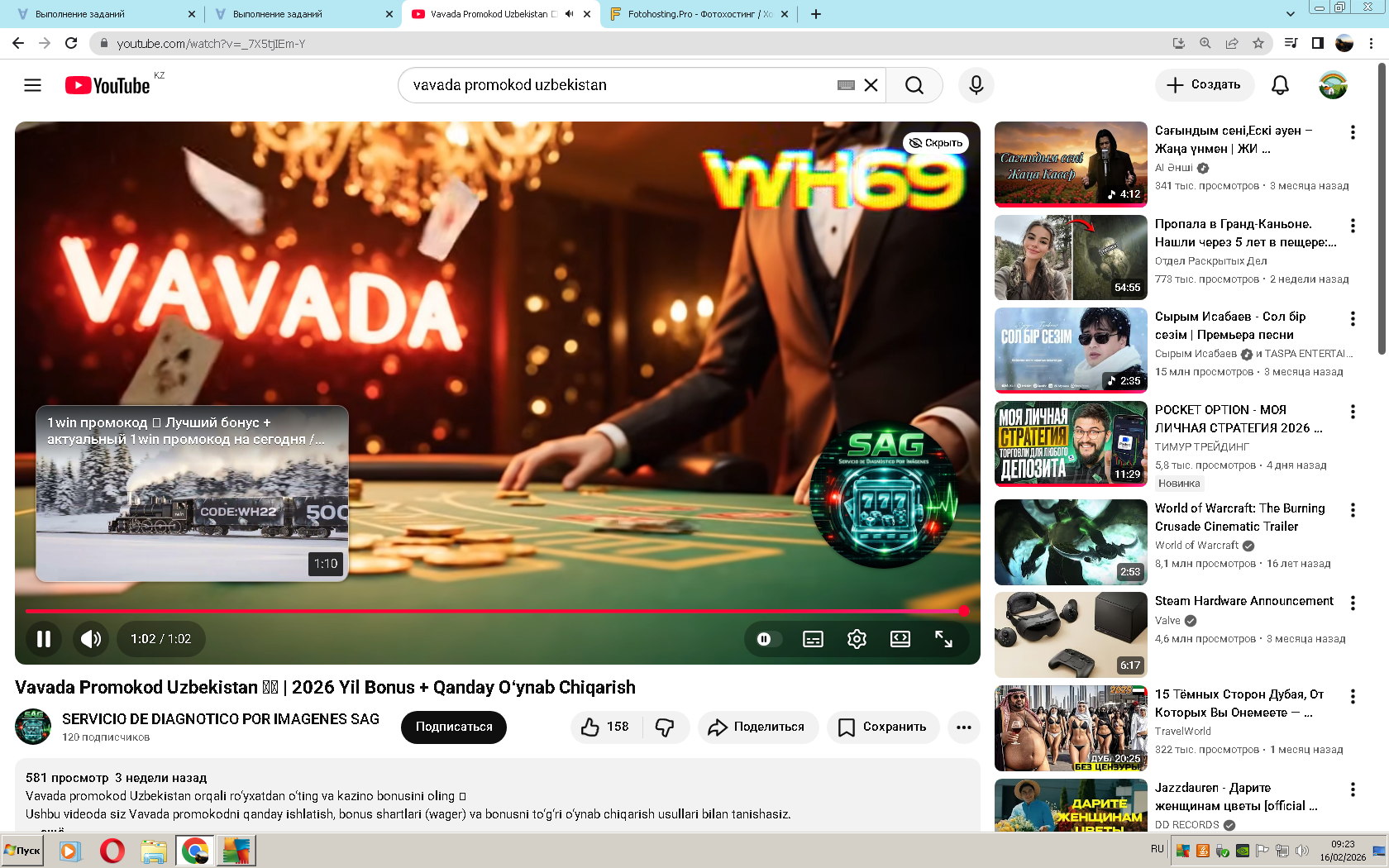Go to the YouTube home logo
The width and height of the screenshot is (1389, 868).
click(107, 85)
